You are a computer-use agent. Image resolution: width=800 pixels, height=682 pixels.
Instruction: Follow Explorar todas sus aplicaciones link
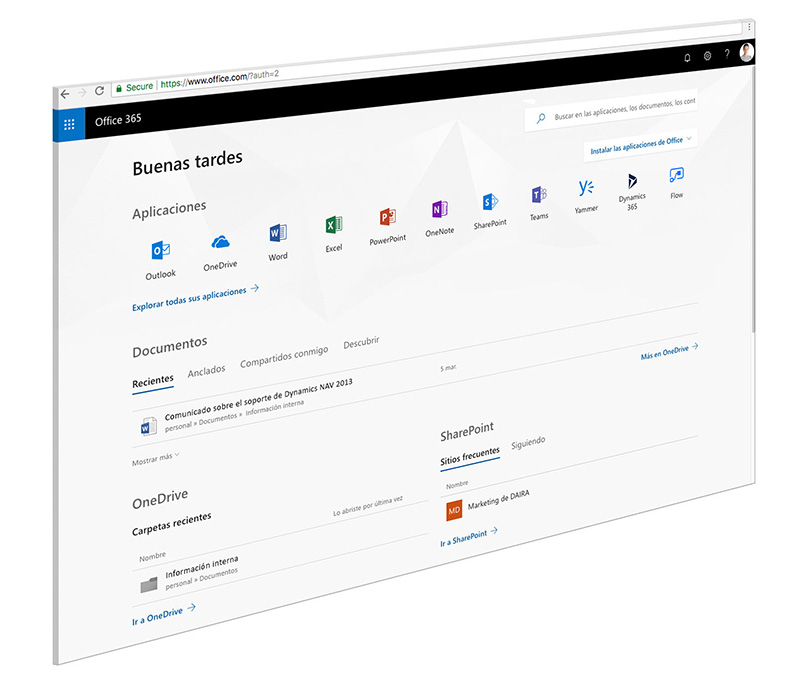195,298
